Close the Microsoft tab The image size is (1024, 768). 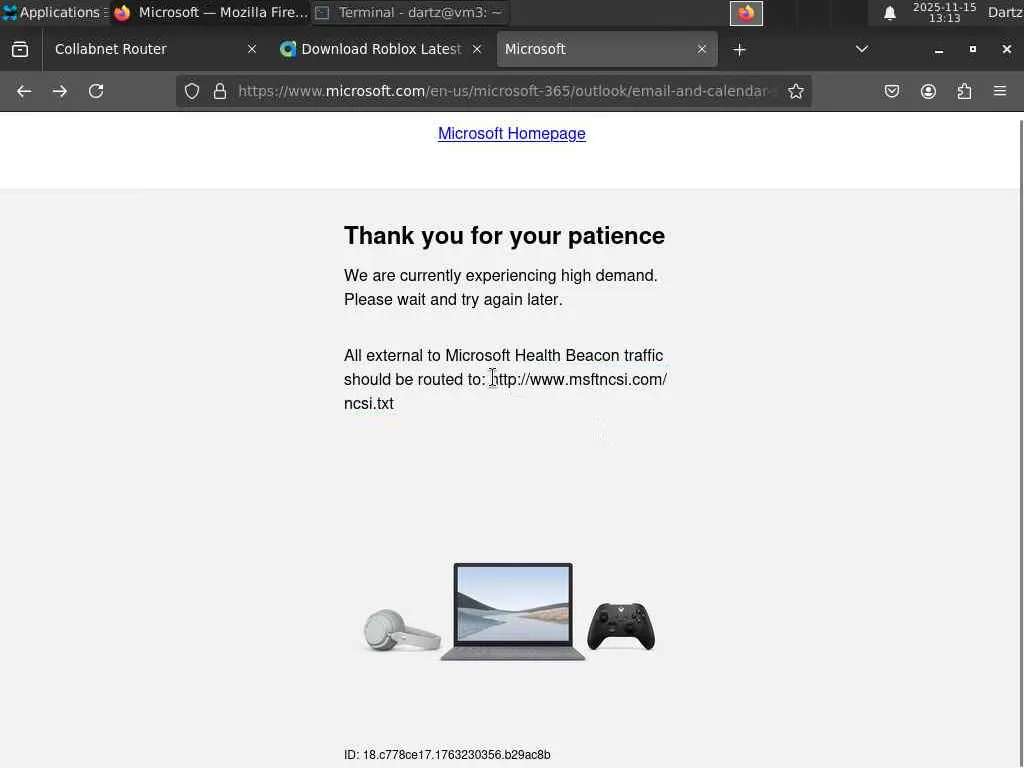tap(701, 49)
